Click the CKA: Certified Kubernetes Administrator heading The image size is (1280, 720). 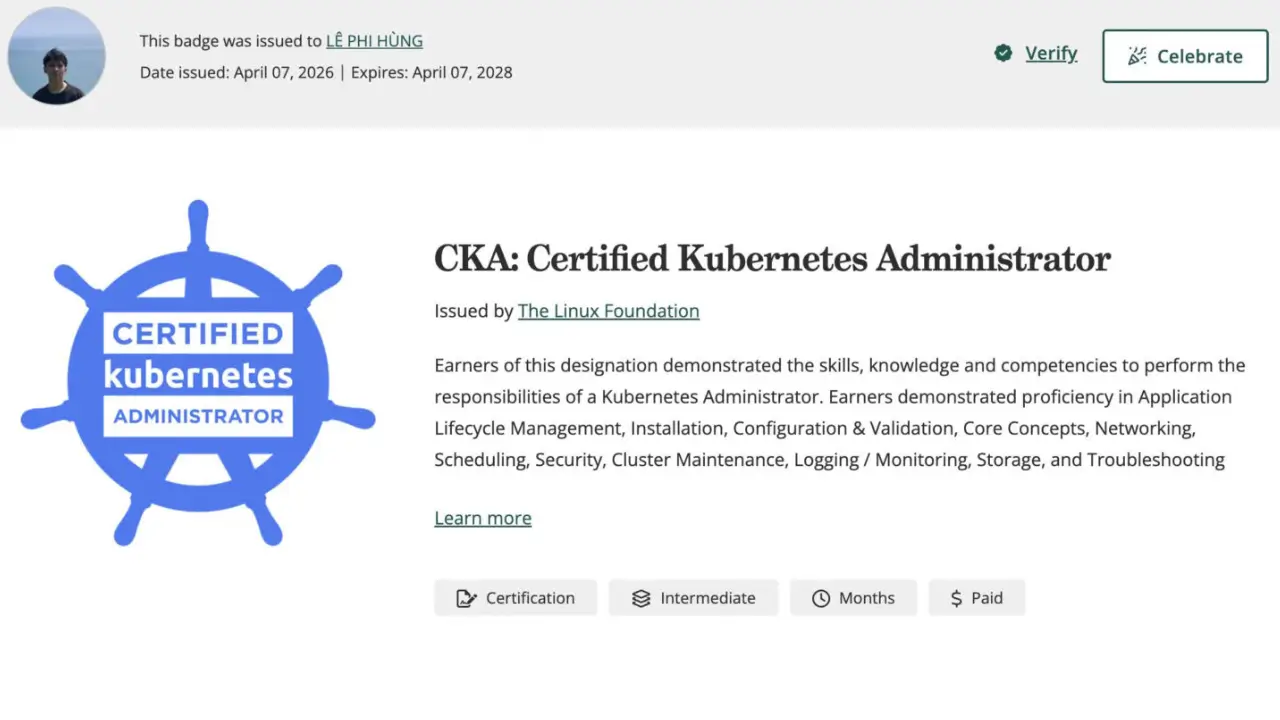[772, 258]
